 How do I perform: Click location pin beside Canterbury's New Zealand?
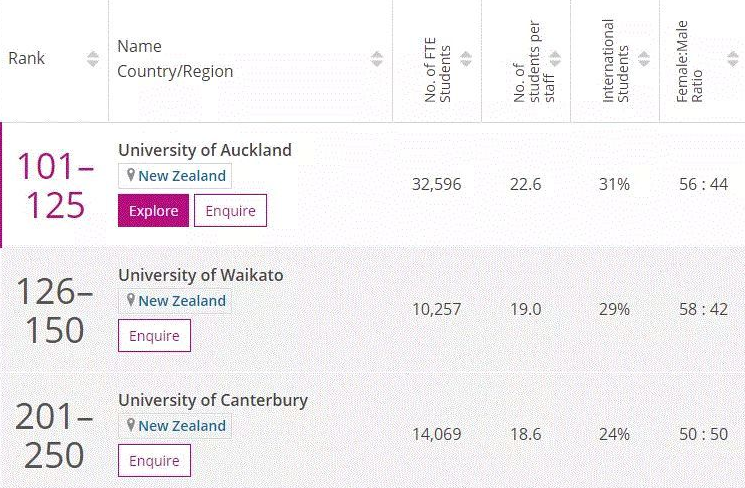(131, 425)
